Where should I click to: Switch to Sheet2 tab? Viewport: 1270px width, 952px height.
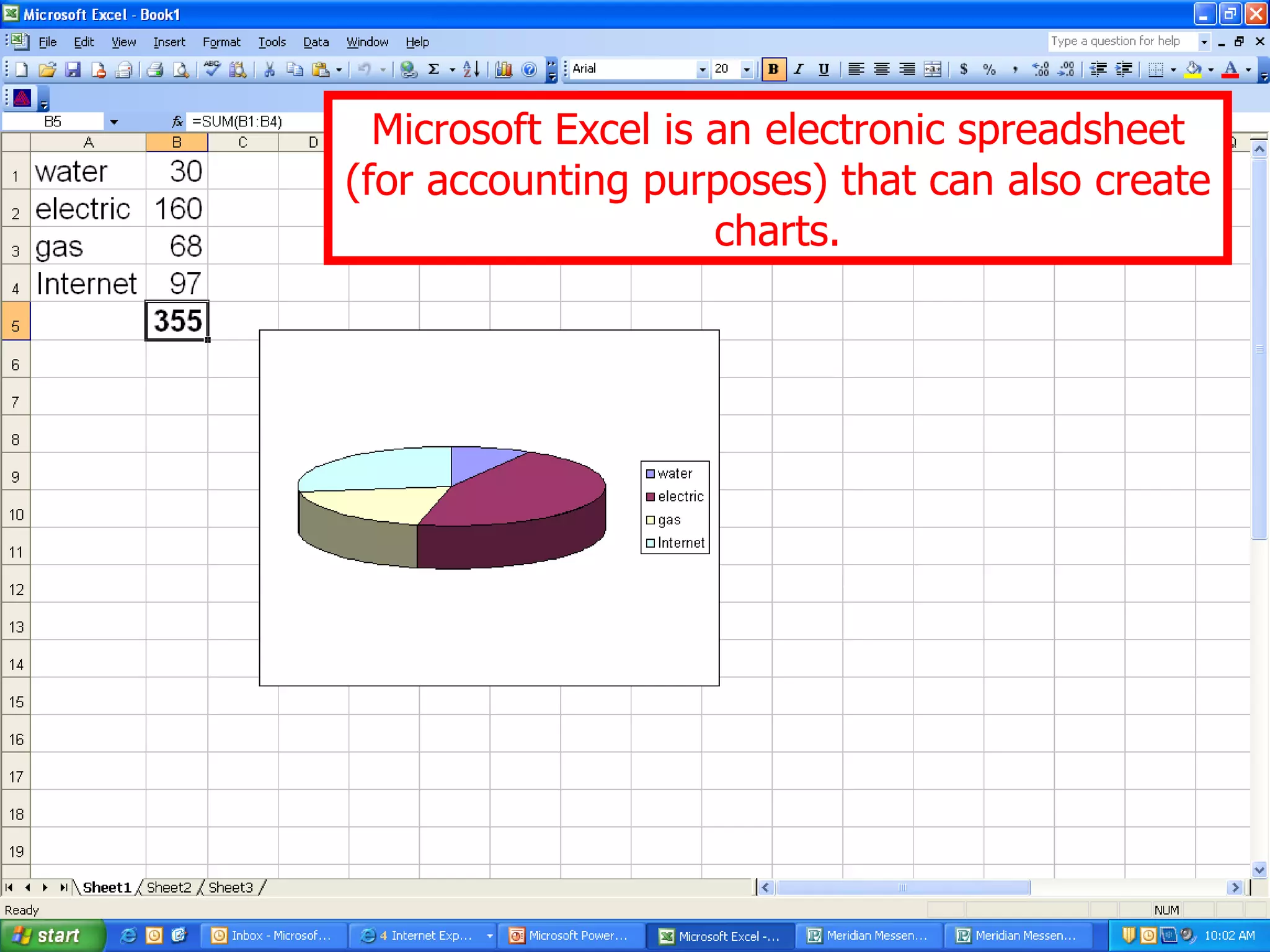tap(169, 888)
